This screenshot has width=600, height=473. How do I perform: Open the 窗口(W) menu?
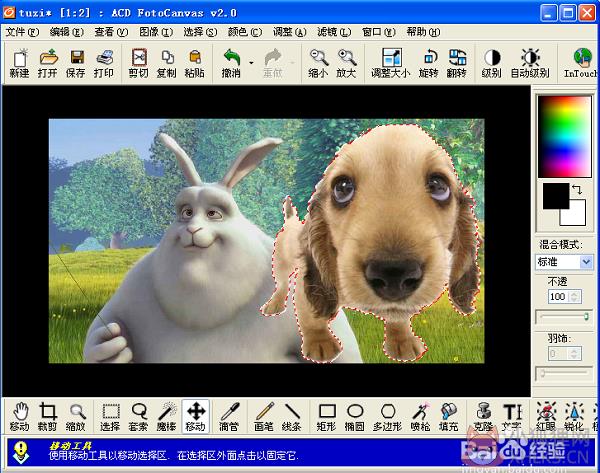click(x=379, y=32)
